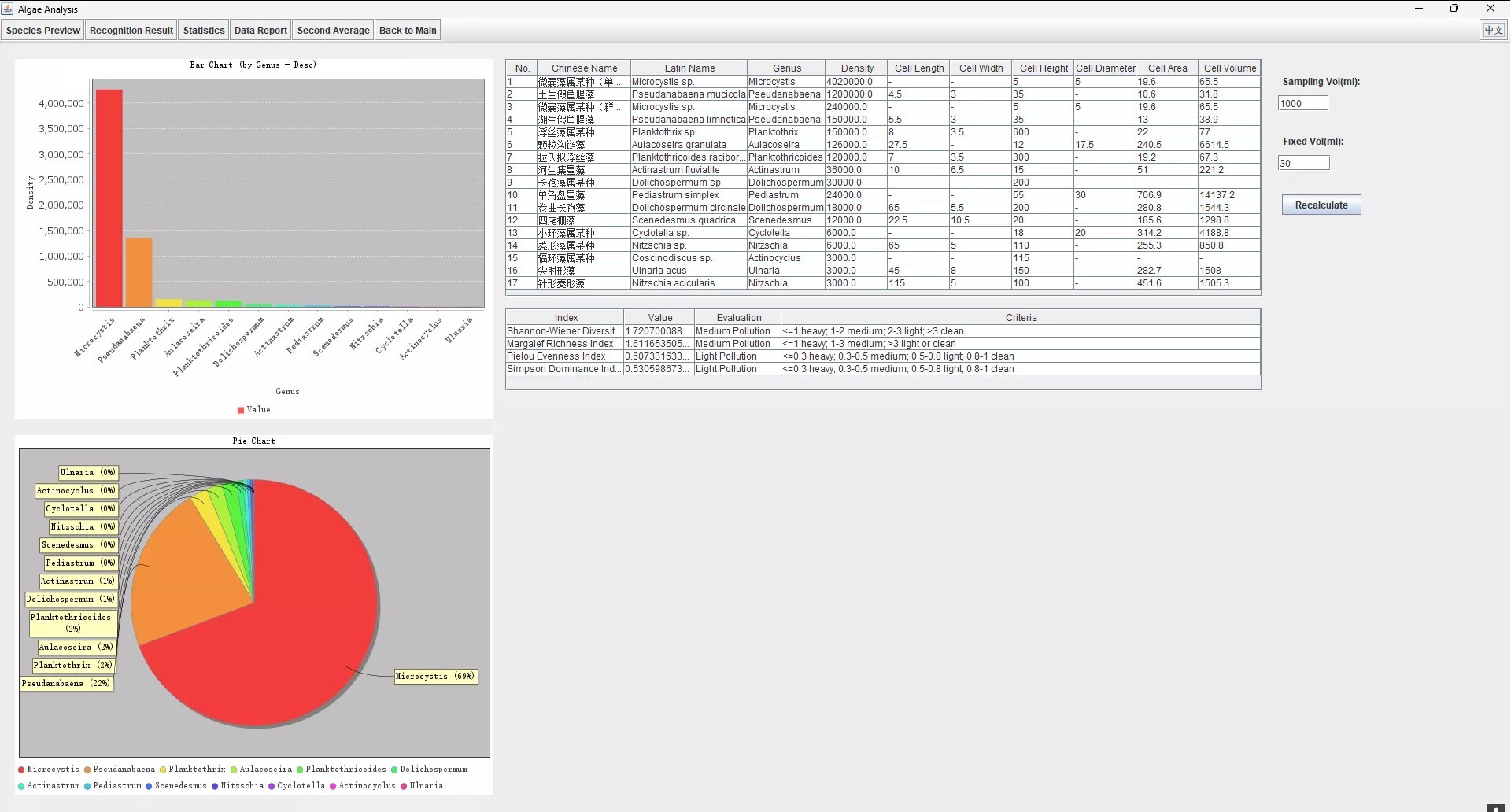Click the Planktothricoides (2%) pie label
Viewport: 1511px width, 812px height.
click(x=72, y=623)
